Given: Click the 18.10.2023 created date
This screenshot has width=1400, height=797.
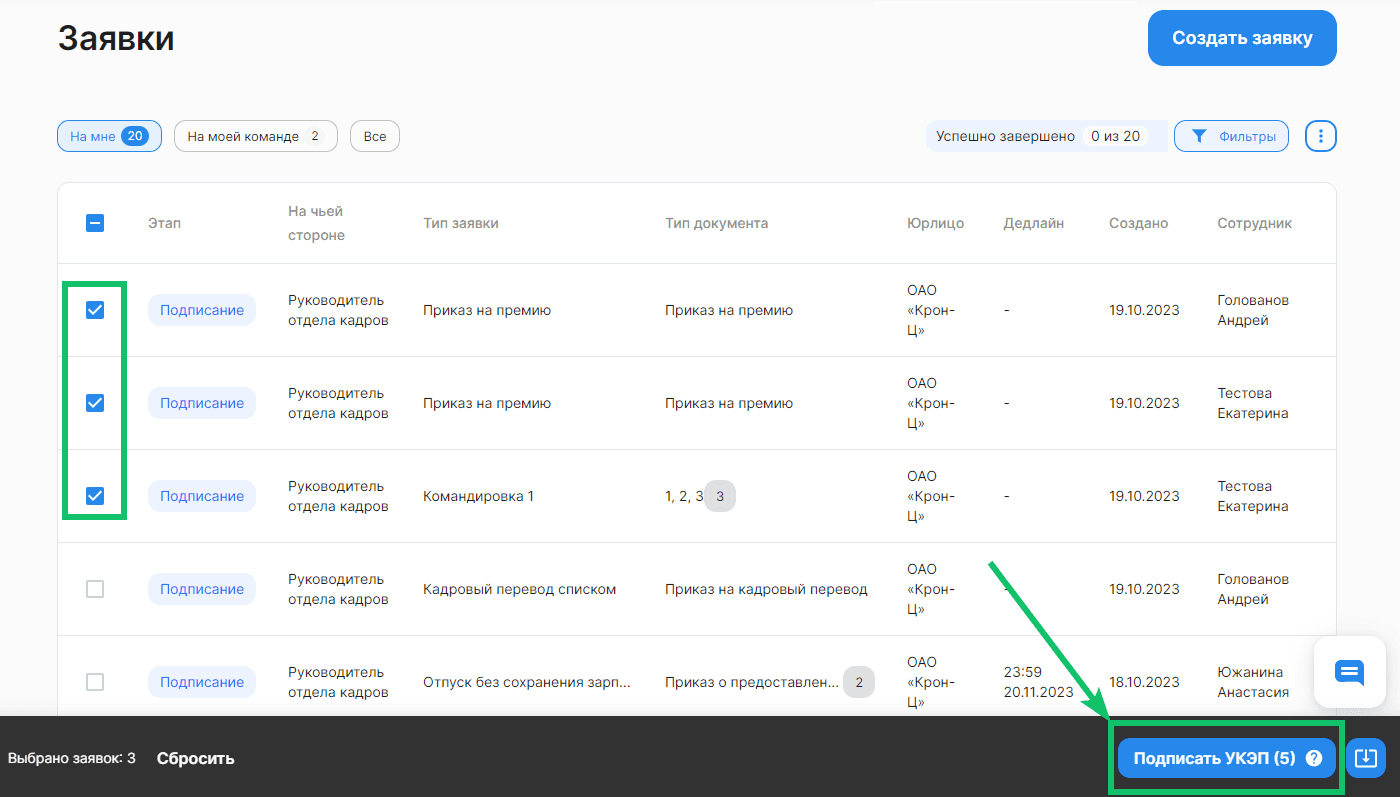Looking at the screenshot, I should click(x=1144, y=682).
